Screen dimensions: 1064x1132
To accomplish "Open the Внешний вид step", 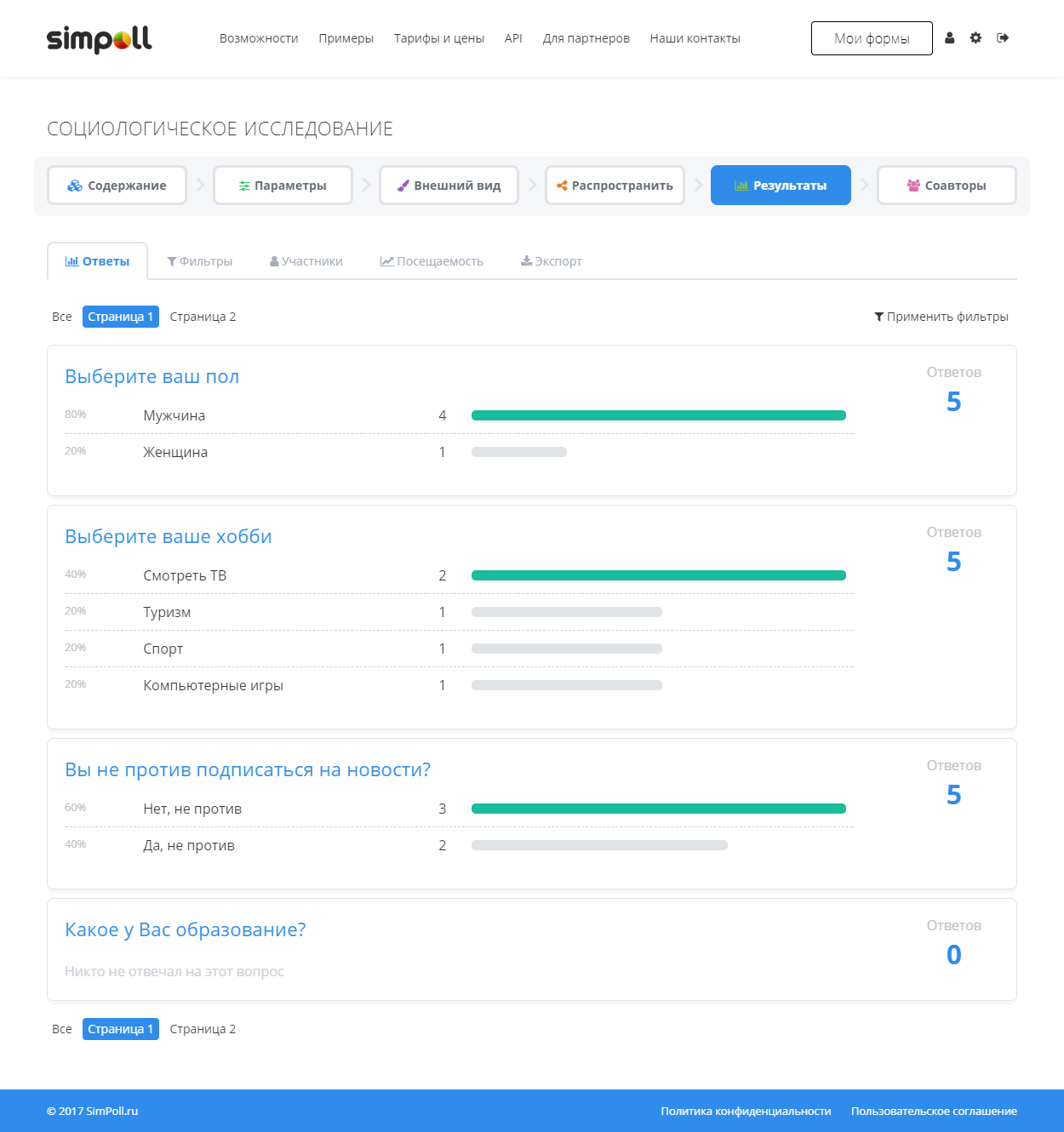I will (449, 186).
